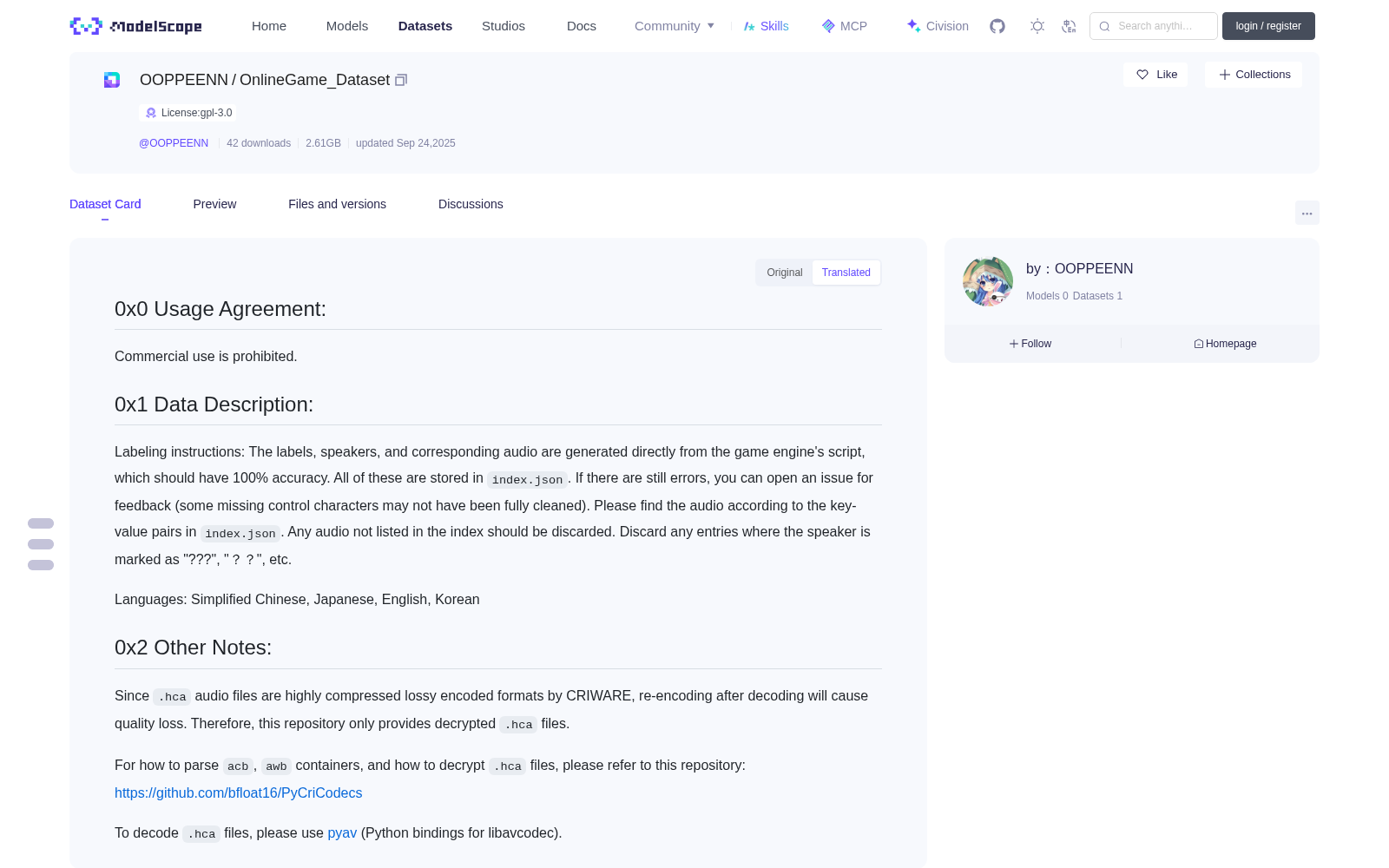Click the OOPPEENN owner name in title
Viewport: 1389px width, 868px height.
tap(184, 80)
